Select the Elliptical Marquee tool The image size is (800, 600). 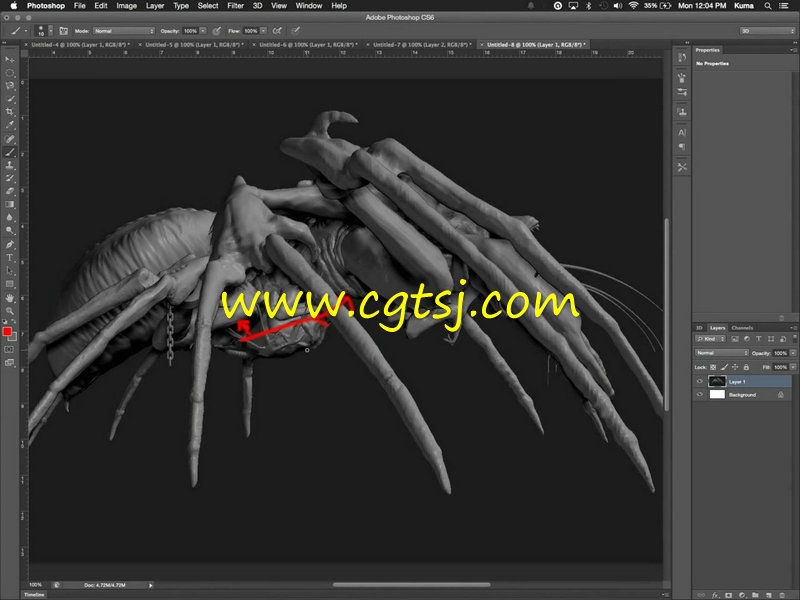[9, 73]
